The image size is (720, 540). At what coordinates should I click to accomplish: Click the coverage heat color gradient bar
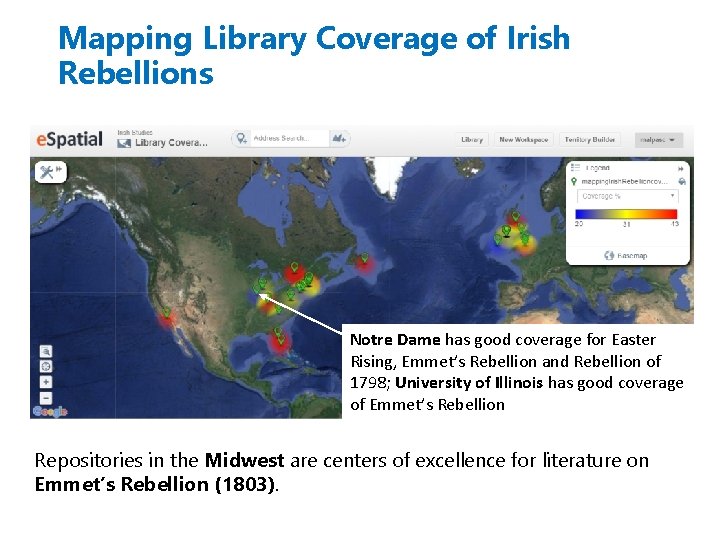[x=626, y=214]
